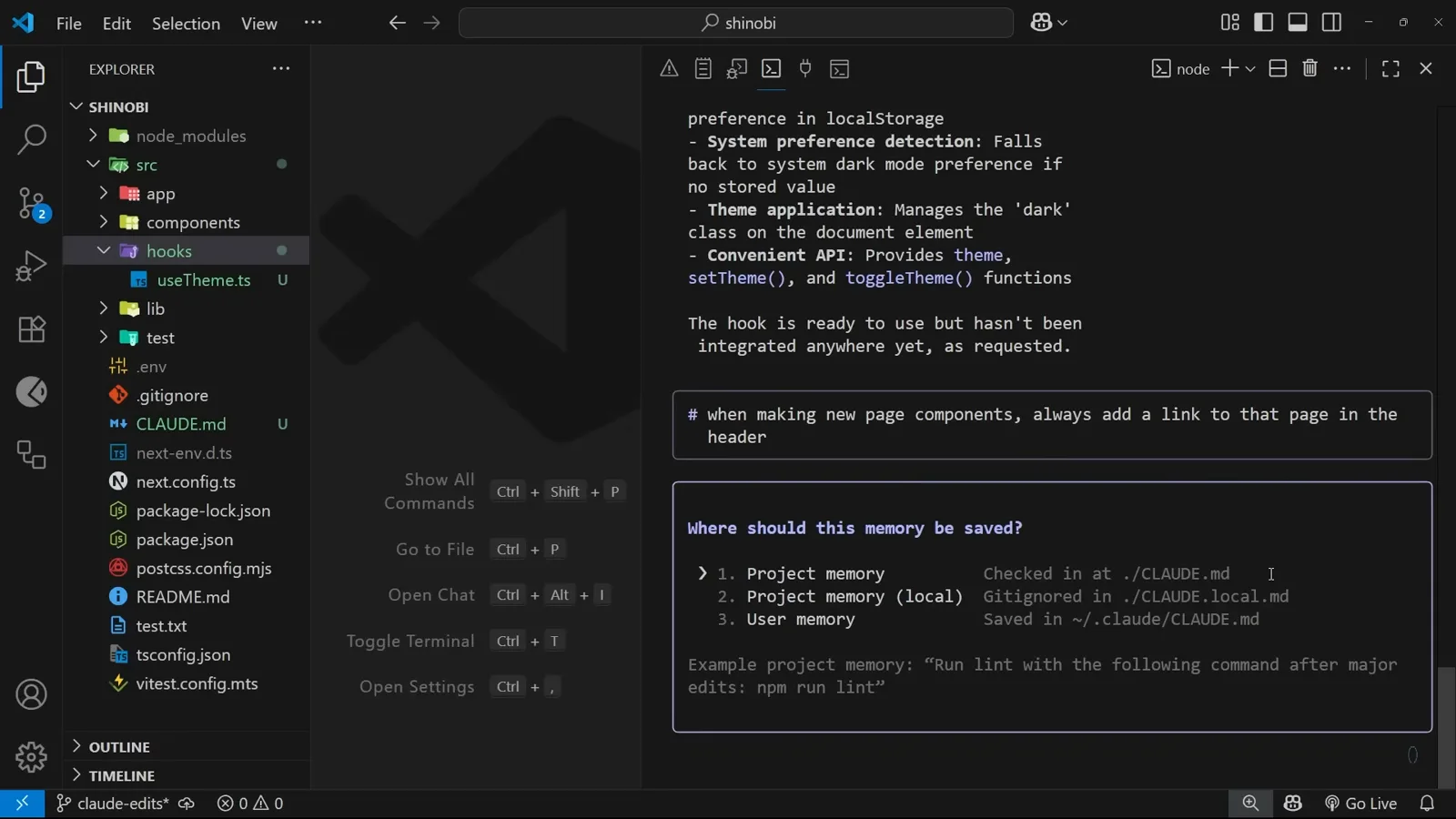Expand the test folder
Screen dimensions: 1456x819
click(104, 338)
